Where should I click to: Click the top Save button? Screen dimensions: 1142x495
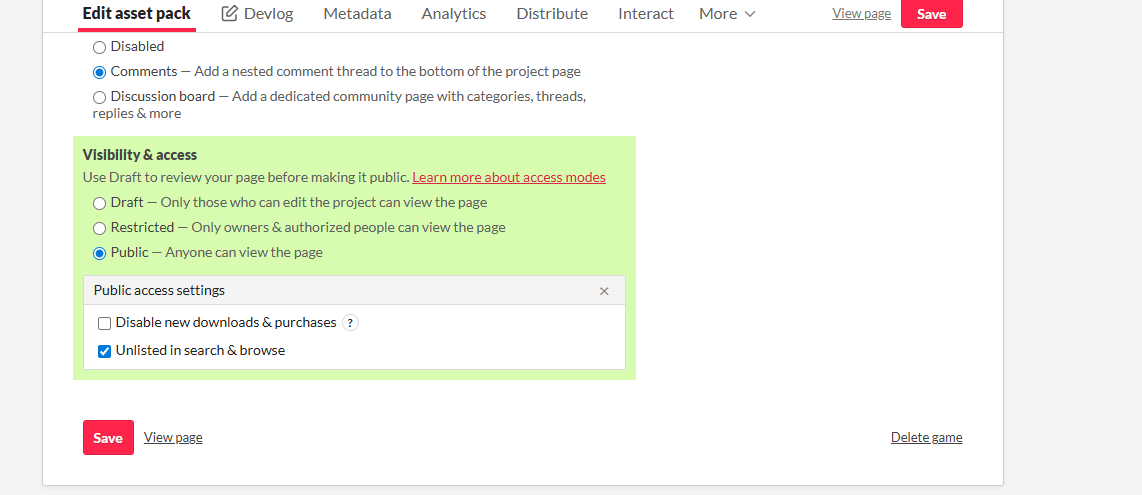(x=931, y=14)
